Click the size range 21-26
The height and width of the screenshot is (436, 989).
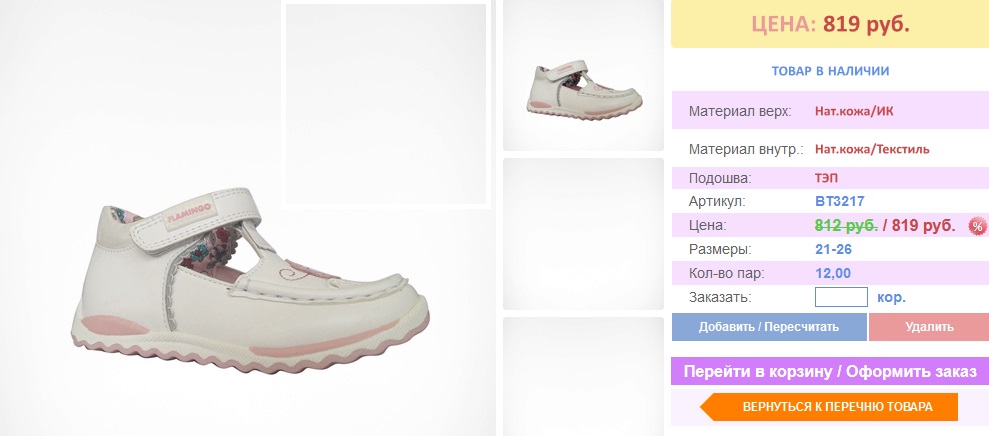pyautogui.click(x=833, y=249)
